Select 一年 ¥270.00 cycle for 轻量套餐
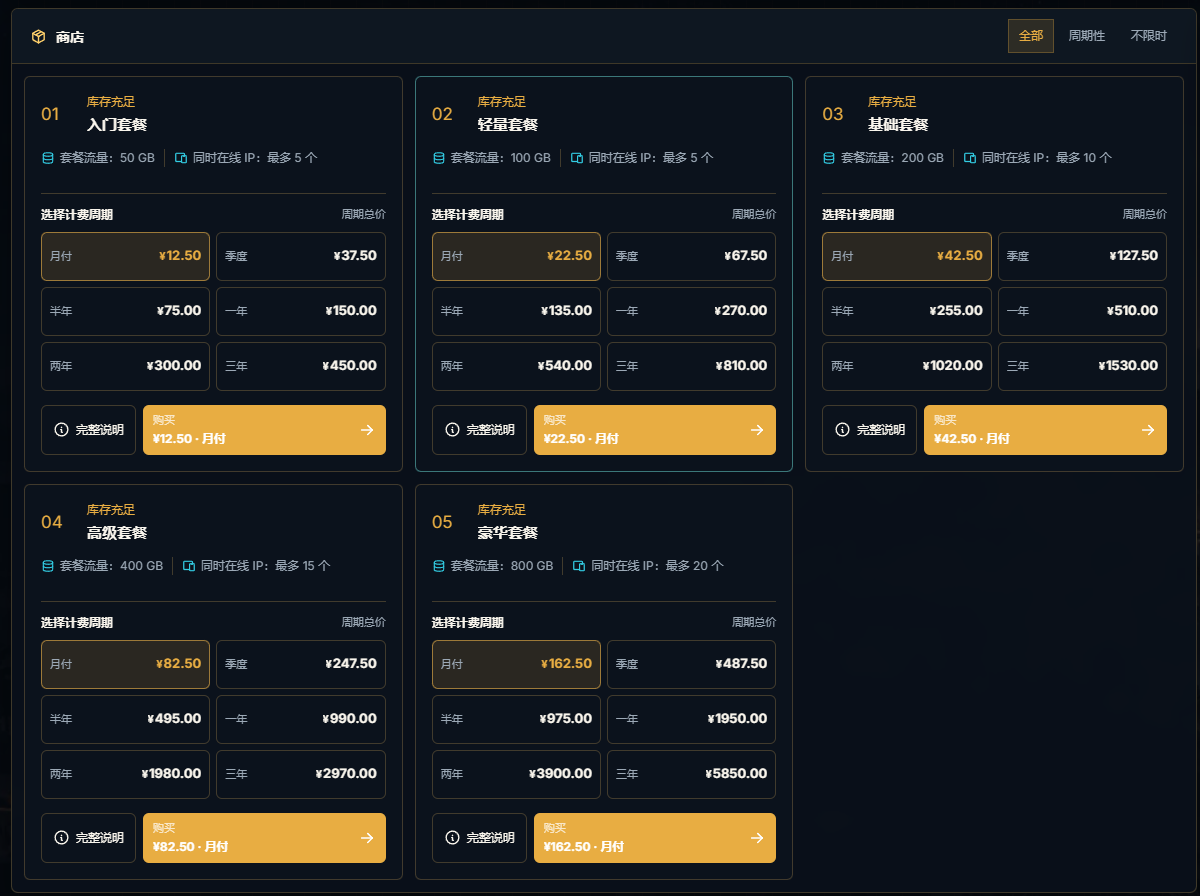The width and height of the screenshot is (1200, 896). click(691, 311)
